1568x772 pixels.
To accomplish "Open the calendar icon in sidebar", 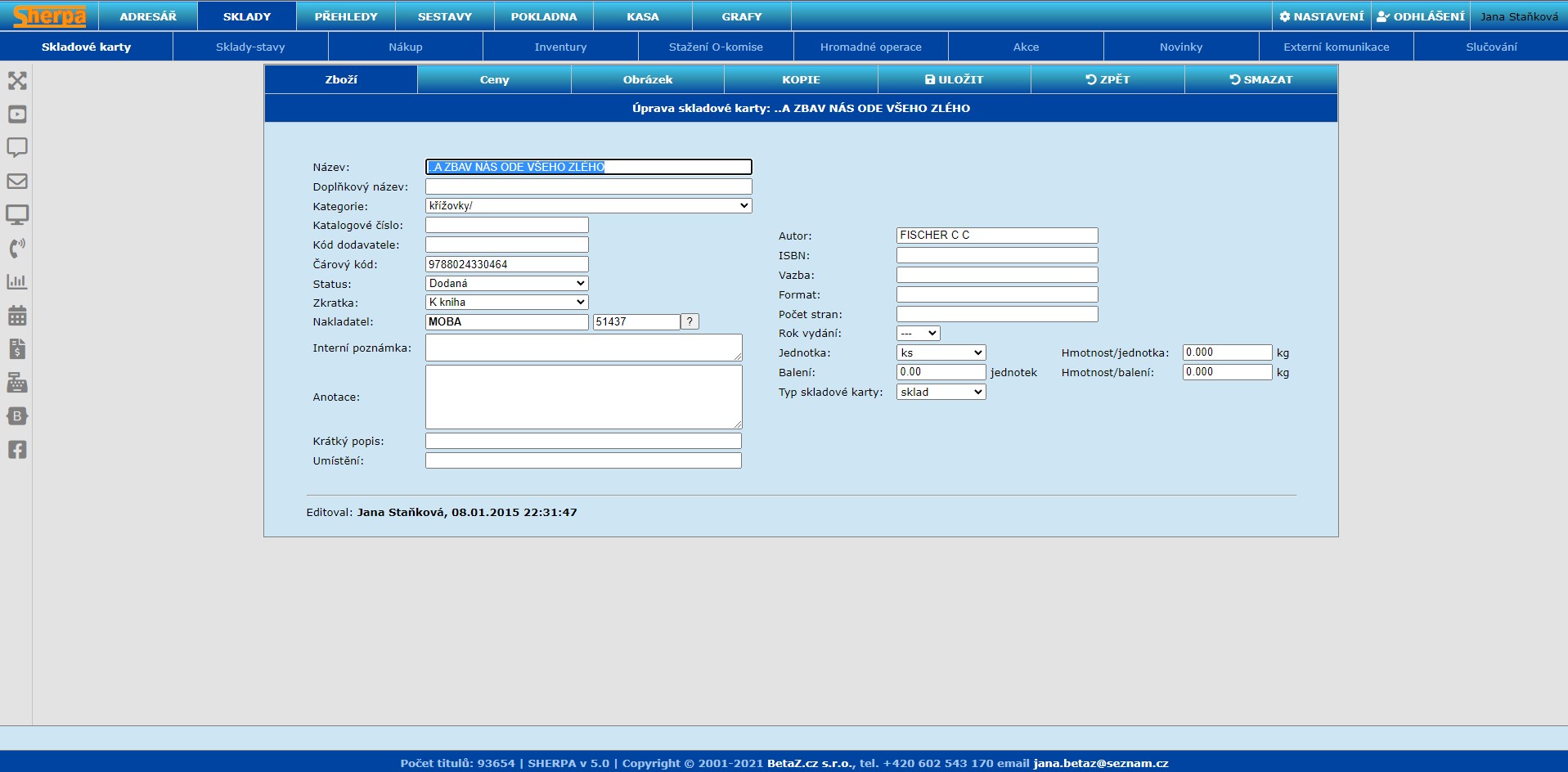I will 17,316.
